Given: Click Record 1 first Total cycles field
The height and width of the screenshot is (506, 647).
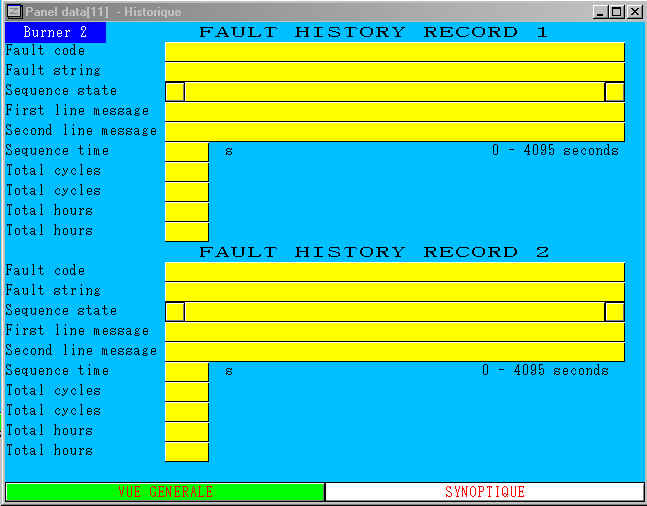Looking at the screenshot, I should pyautogui.click(x=187, y=172).
